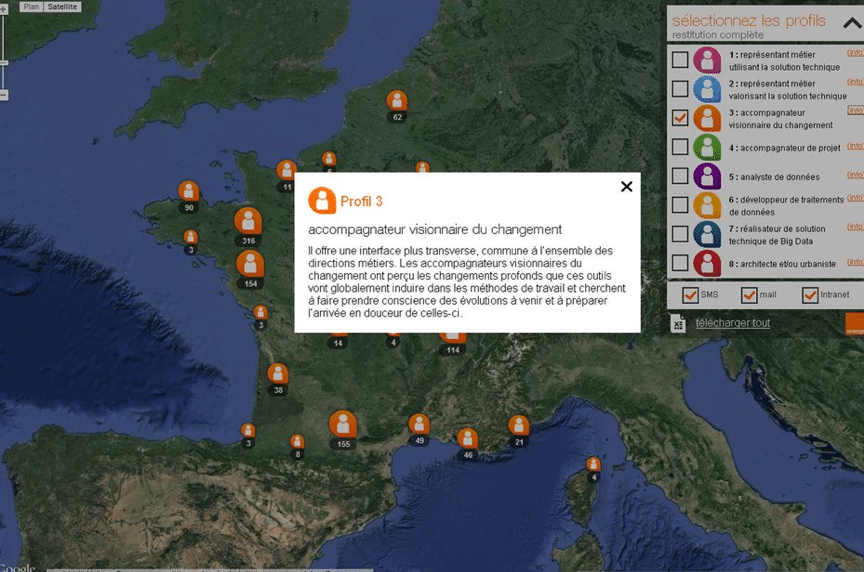Open info for profile 1 représentant métier
Viewport: 864px width, 572px height.
pos(855,53)
